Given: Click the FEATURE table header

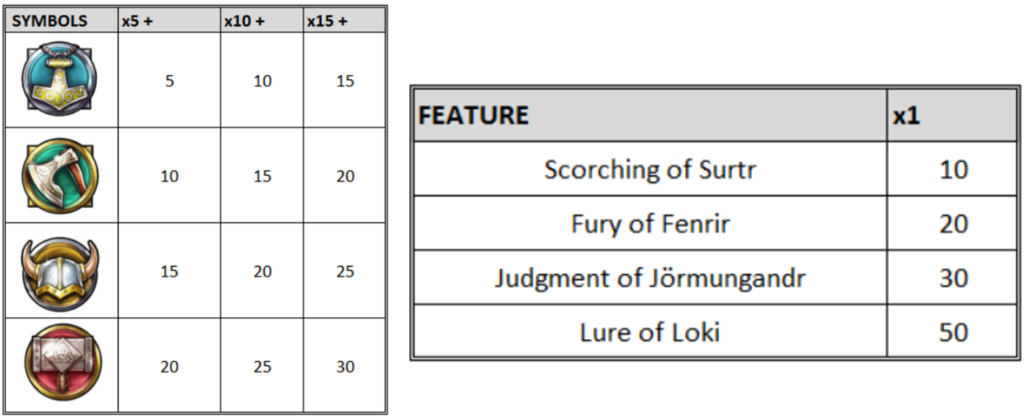Looking at the screenshot, I should point(473,116).
